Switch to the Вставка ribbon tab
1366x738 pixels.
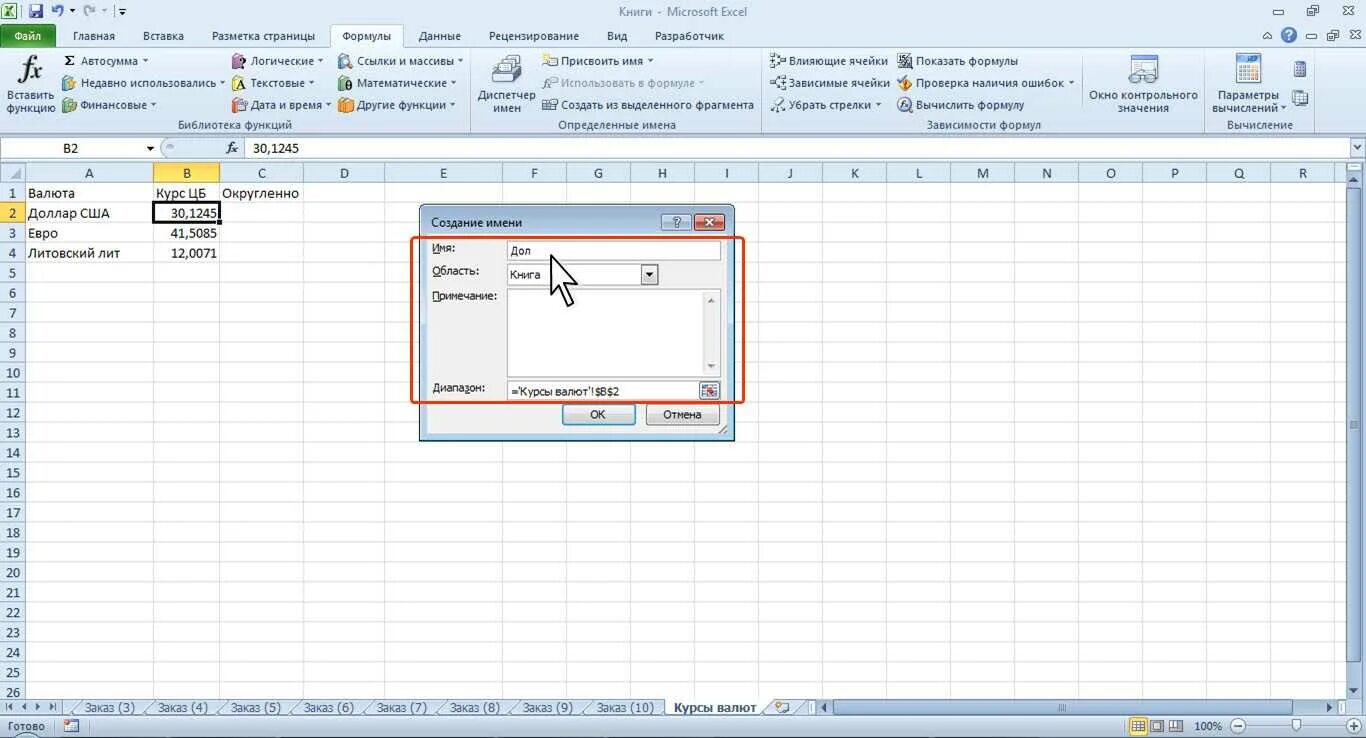(163, 36)
